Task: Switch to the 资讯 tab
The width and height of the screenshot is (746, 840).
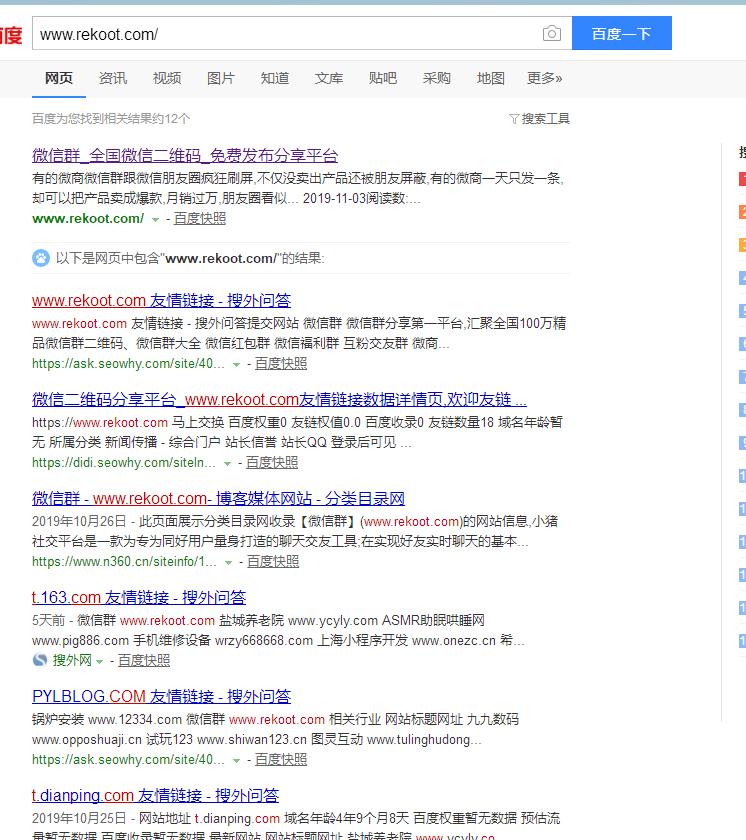Action: click(113, 78)
